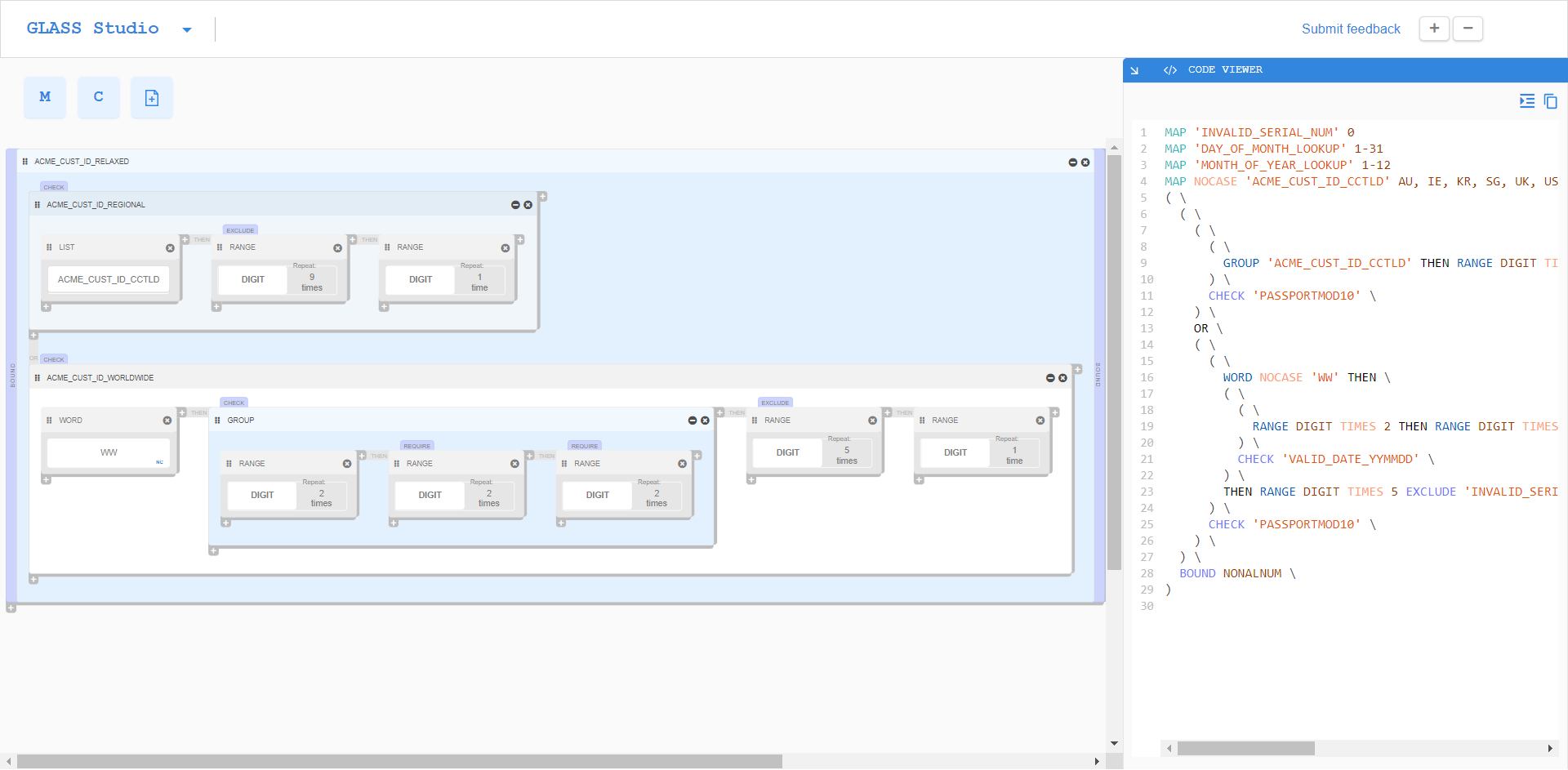Grab the LIST block drag handle
Image resolution: width=1568 pixels, height=770 pixels.
[49, 247]
